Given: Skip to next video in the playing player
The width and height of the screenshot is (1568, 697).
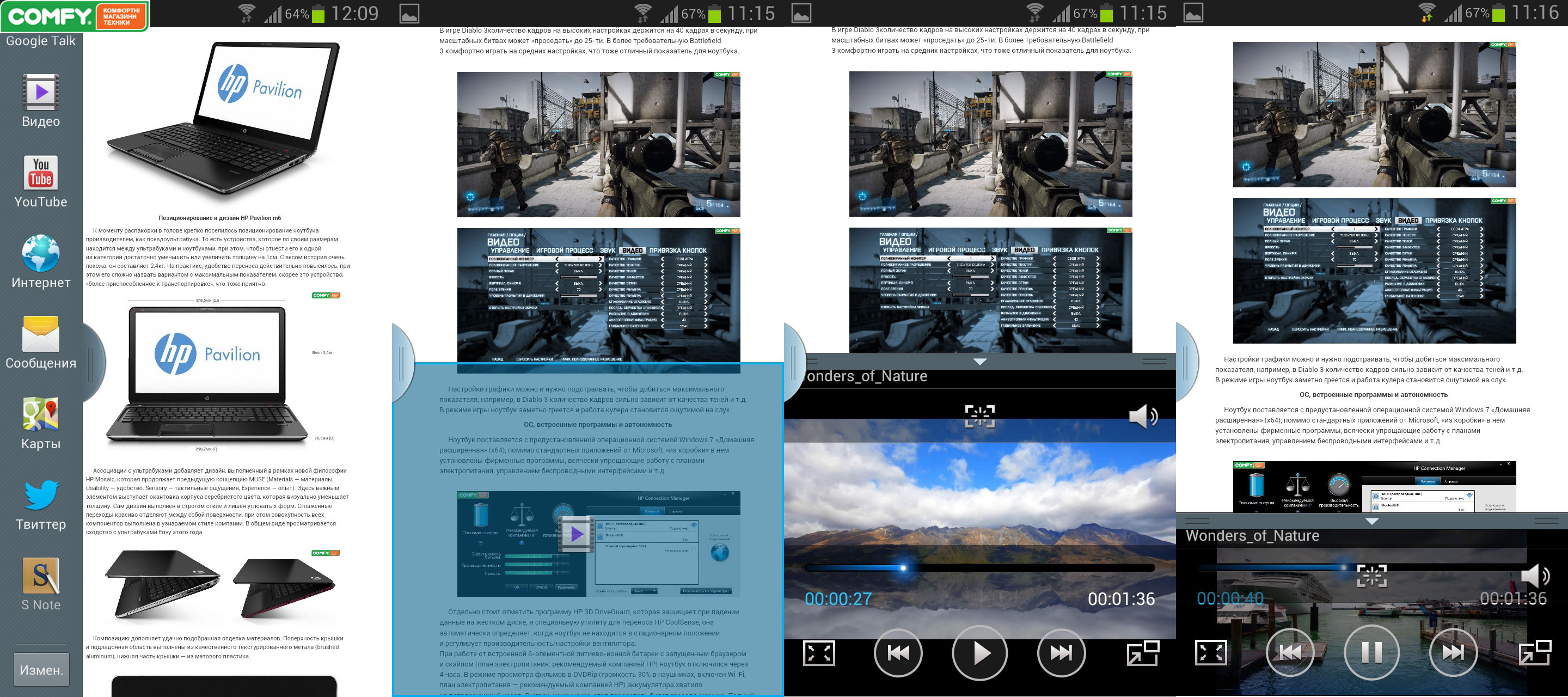Looking at the screenshot, I should pos(1453,653).
